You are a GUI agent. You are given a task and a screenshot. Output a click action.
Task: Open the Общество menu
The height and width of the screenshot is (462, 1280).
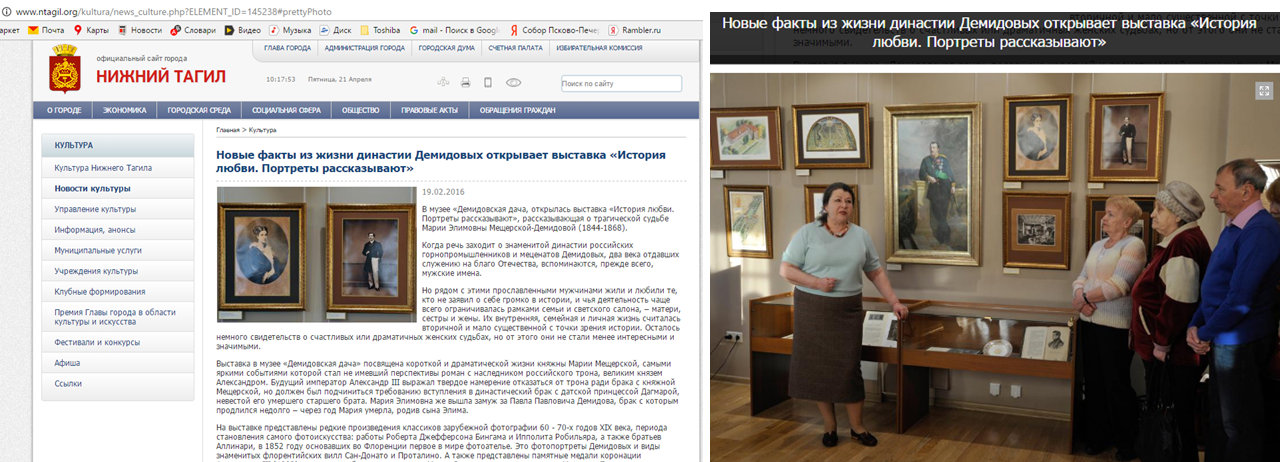(360, 110)
